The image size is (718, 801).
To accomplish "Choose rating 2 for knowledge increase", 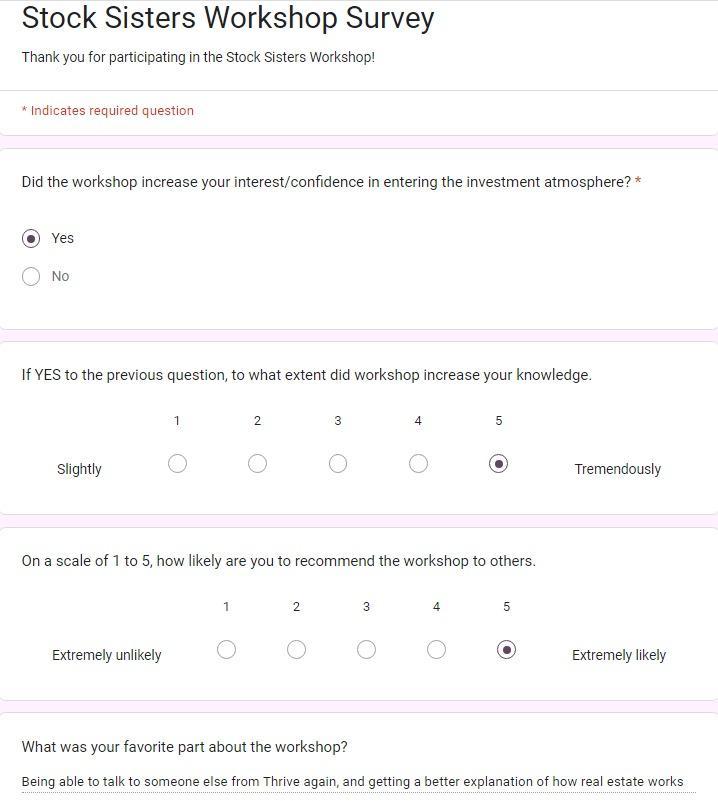I will (x=257, y=464).
